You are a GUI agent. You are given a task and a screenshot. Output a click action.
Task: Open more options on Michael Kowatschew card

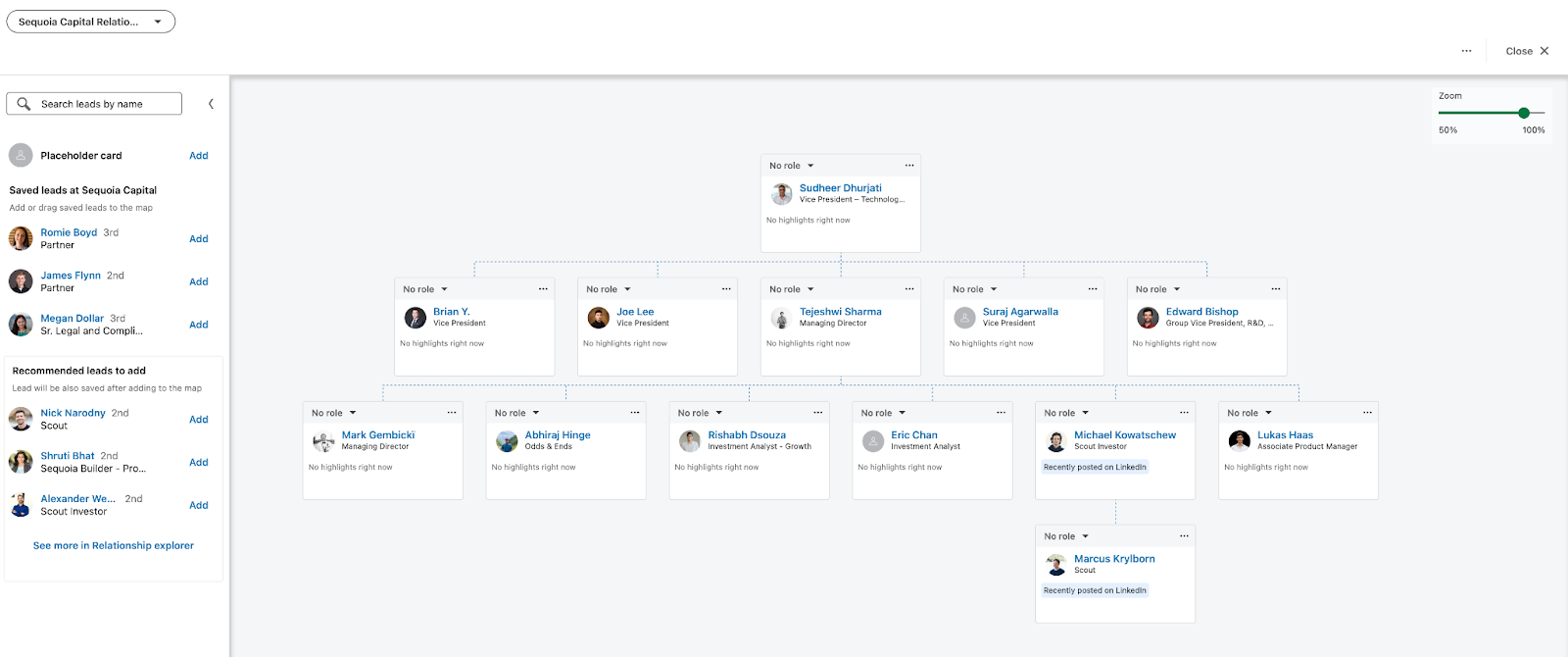point(1184,413)
